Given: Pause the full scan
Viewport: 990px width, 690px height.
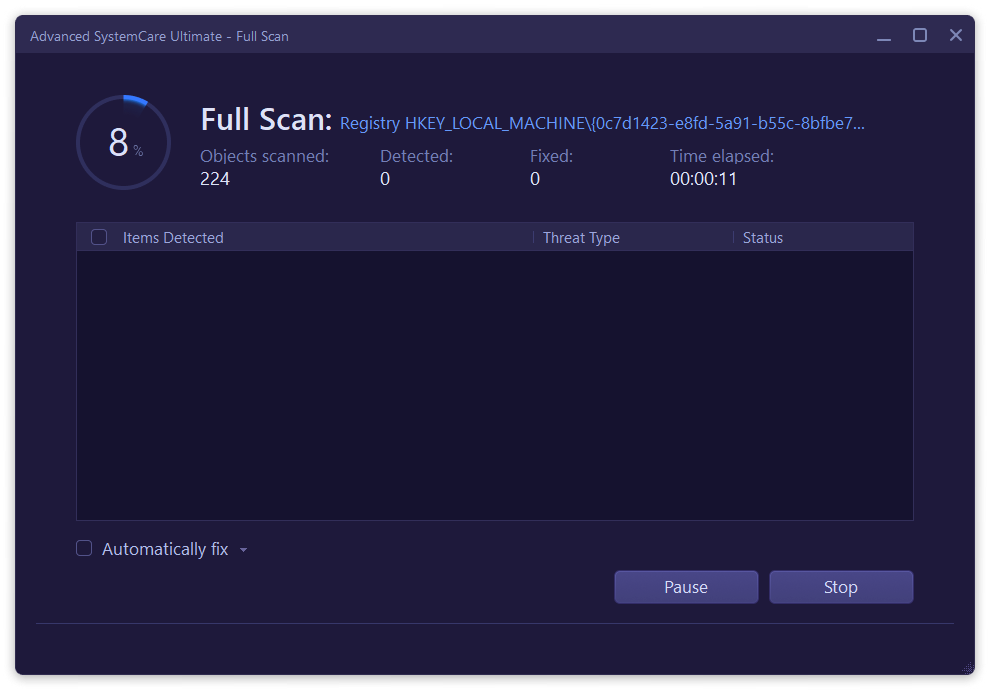Looking at the screenshot, I should coord(686,587).
